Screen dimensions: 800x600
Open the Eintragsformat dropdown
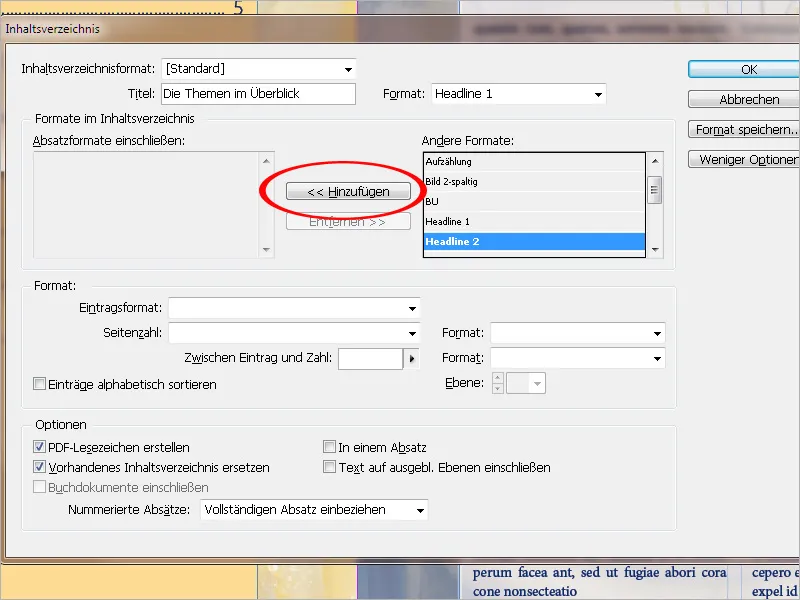[x=411, y=307]
